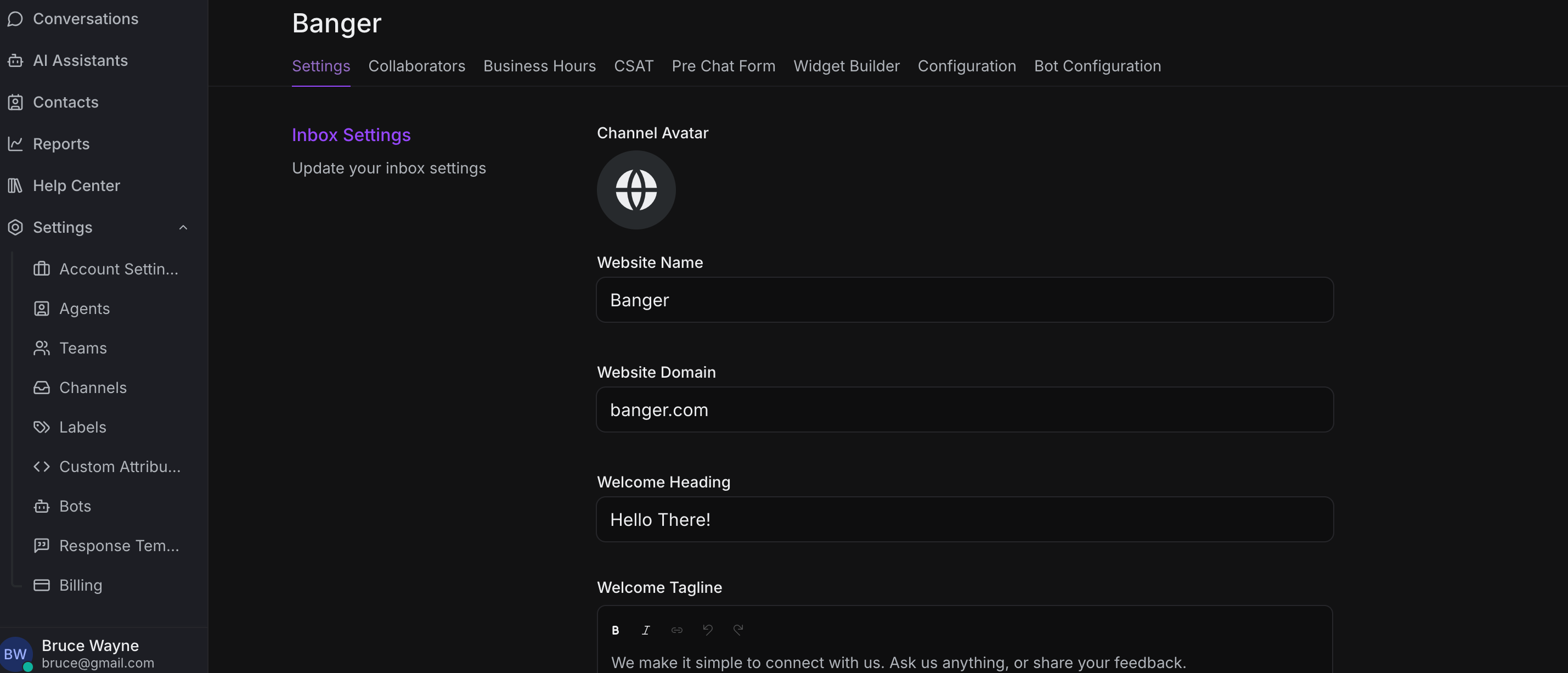Viewport: 1568px width, 673px height.
Task: Click into the Website Name field
Action: [x=964, y=300]
